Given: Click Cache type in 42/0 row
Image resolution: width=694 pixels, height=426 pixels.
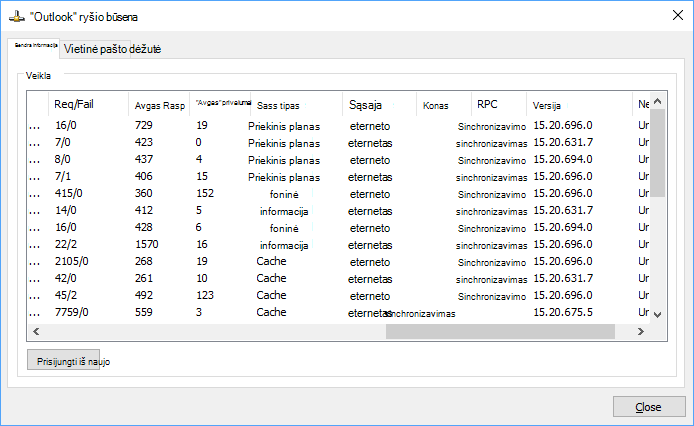Looking at the screenshot, I should 271,278.
